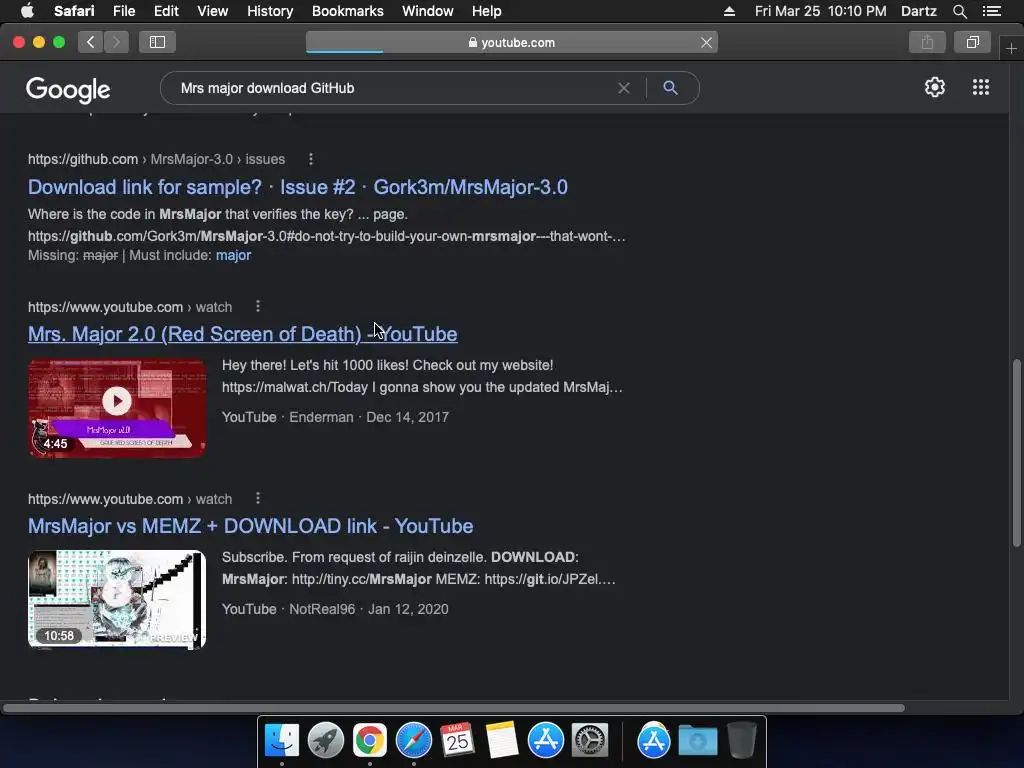The image size is (1024, 768).
Task: Click the youtube.com address bar
Action: pyautogui.click(x=511, y=42)
